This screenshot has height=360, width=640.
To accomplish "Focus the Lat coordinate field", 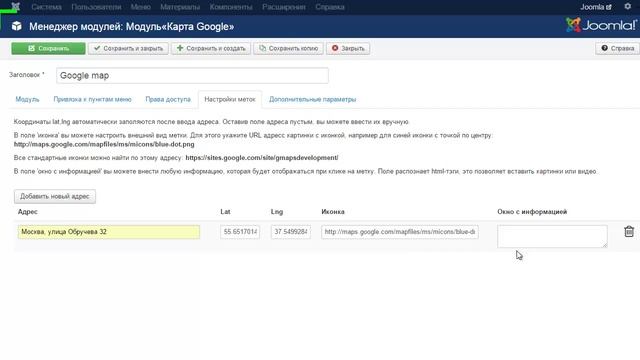I will [240, 232].
